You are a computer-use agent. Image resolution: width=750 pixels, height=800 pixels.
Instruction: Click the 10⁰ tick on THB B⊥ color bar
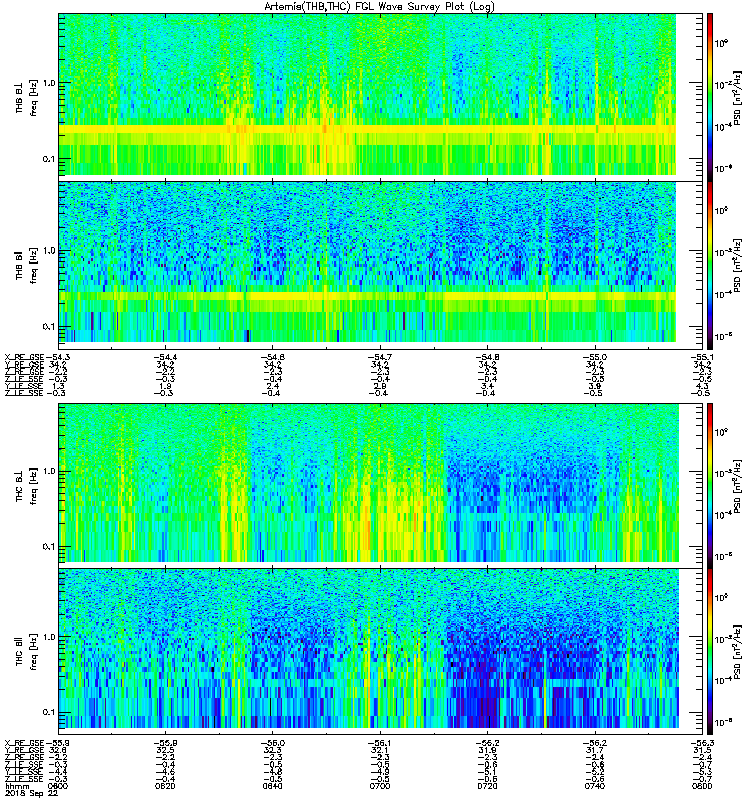[x=721, y=43]
